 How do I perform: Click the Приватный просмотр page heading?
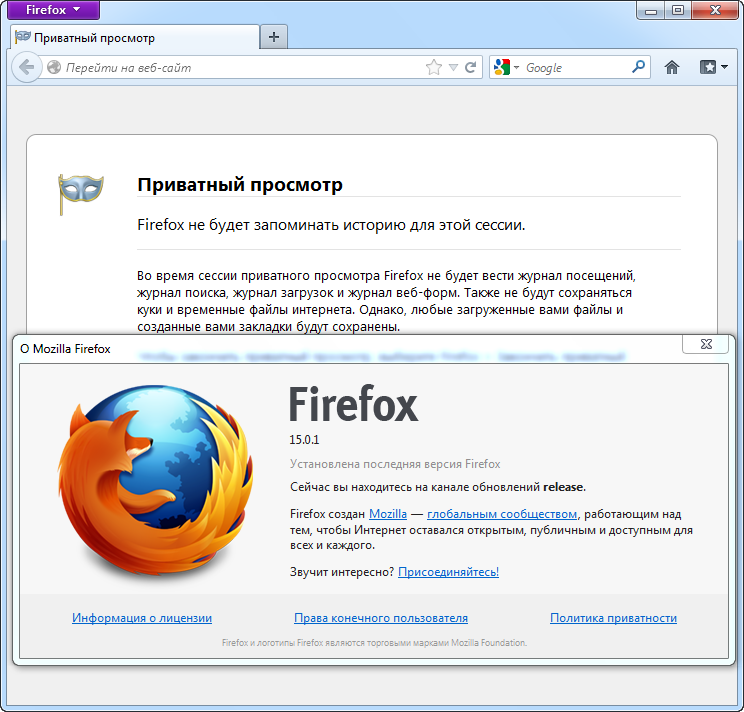(x=240, y=185)
